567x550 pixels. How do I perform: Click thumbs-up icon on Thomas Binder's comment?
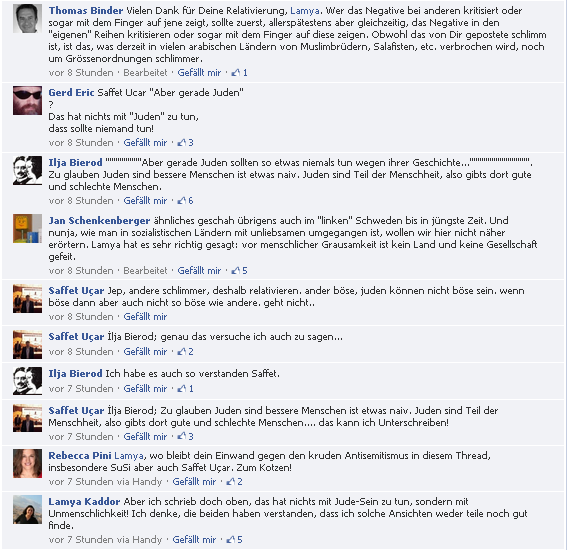236,73
